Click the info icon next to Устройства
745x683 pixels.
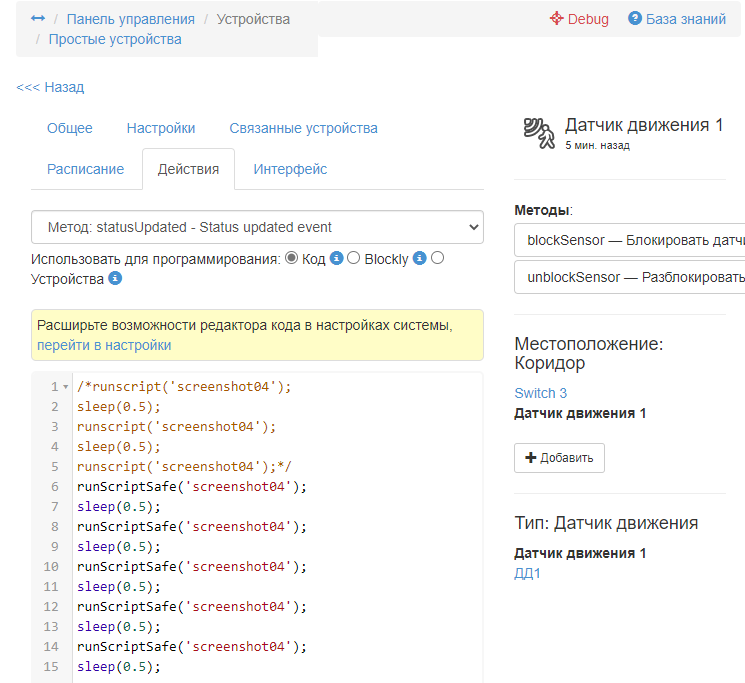click(115, 279)
